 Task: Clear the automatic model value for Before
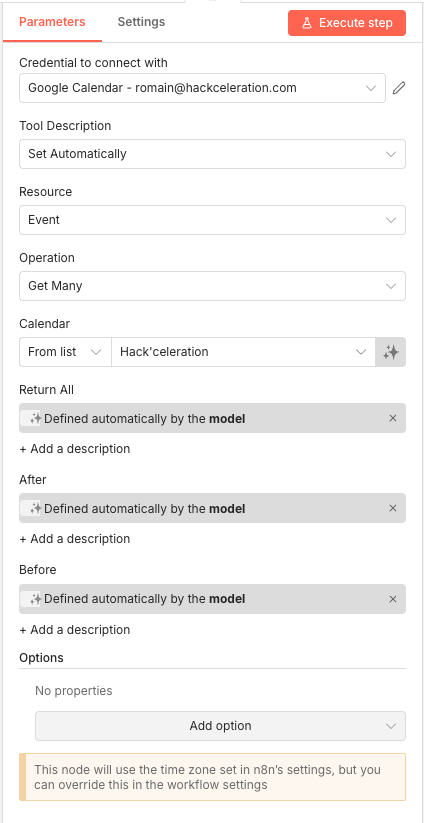click(x=393, y=599)
